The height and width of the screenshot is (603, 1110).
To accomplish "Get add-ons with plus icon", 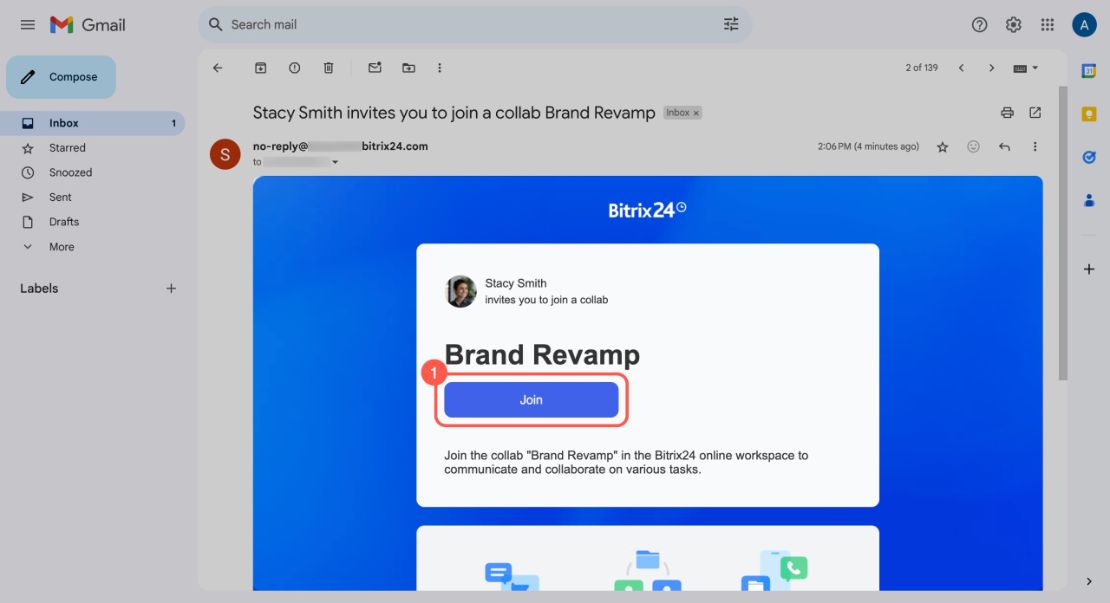I will coord(1089,269).
